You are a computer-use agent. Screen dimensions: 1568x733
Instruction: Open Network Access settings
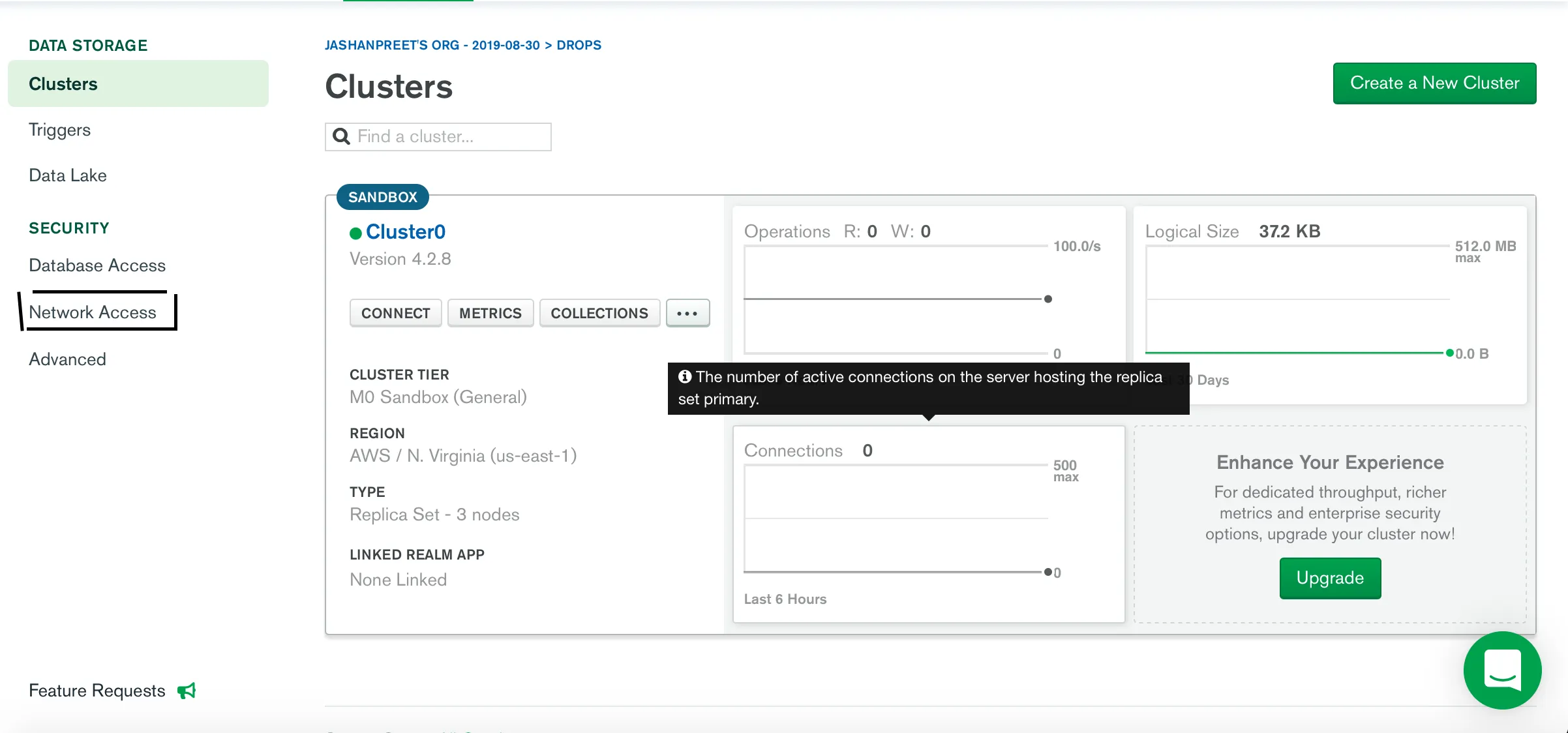point(93,312)
